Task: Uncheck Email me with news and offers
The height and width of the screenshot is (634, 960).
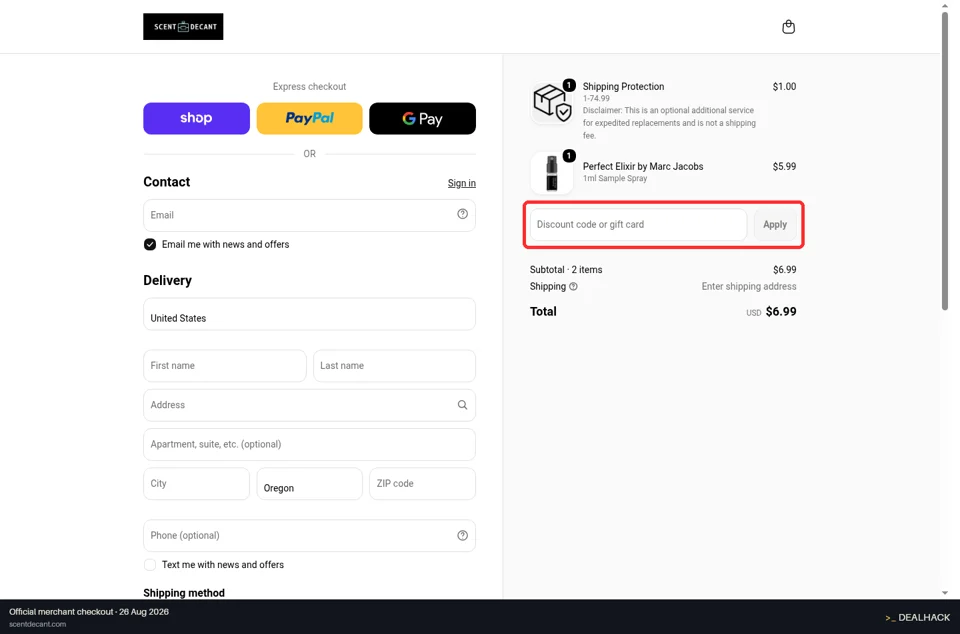Action: click(150, 244)
